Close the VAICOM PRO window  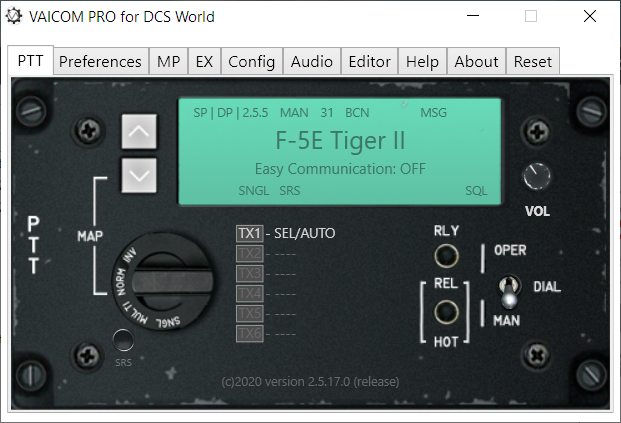[x=590, y=16]
